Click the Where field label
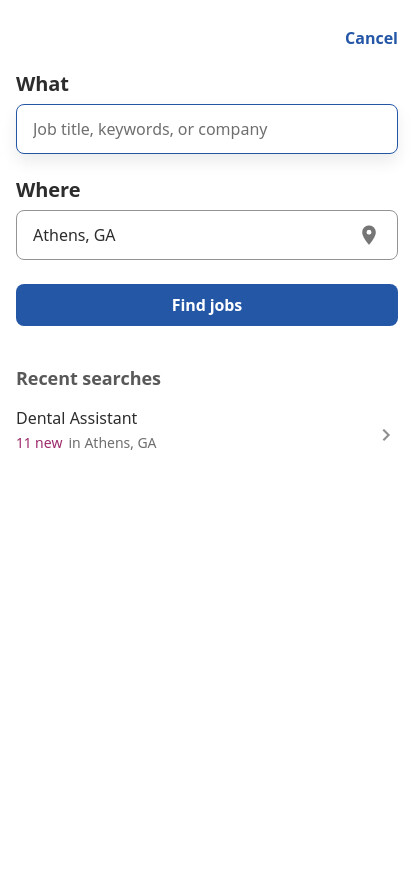Image resolution: width=414 pixels, height=896 pixels. pyautogui.click(x=49, y=190)
